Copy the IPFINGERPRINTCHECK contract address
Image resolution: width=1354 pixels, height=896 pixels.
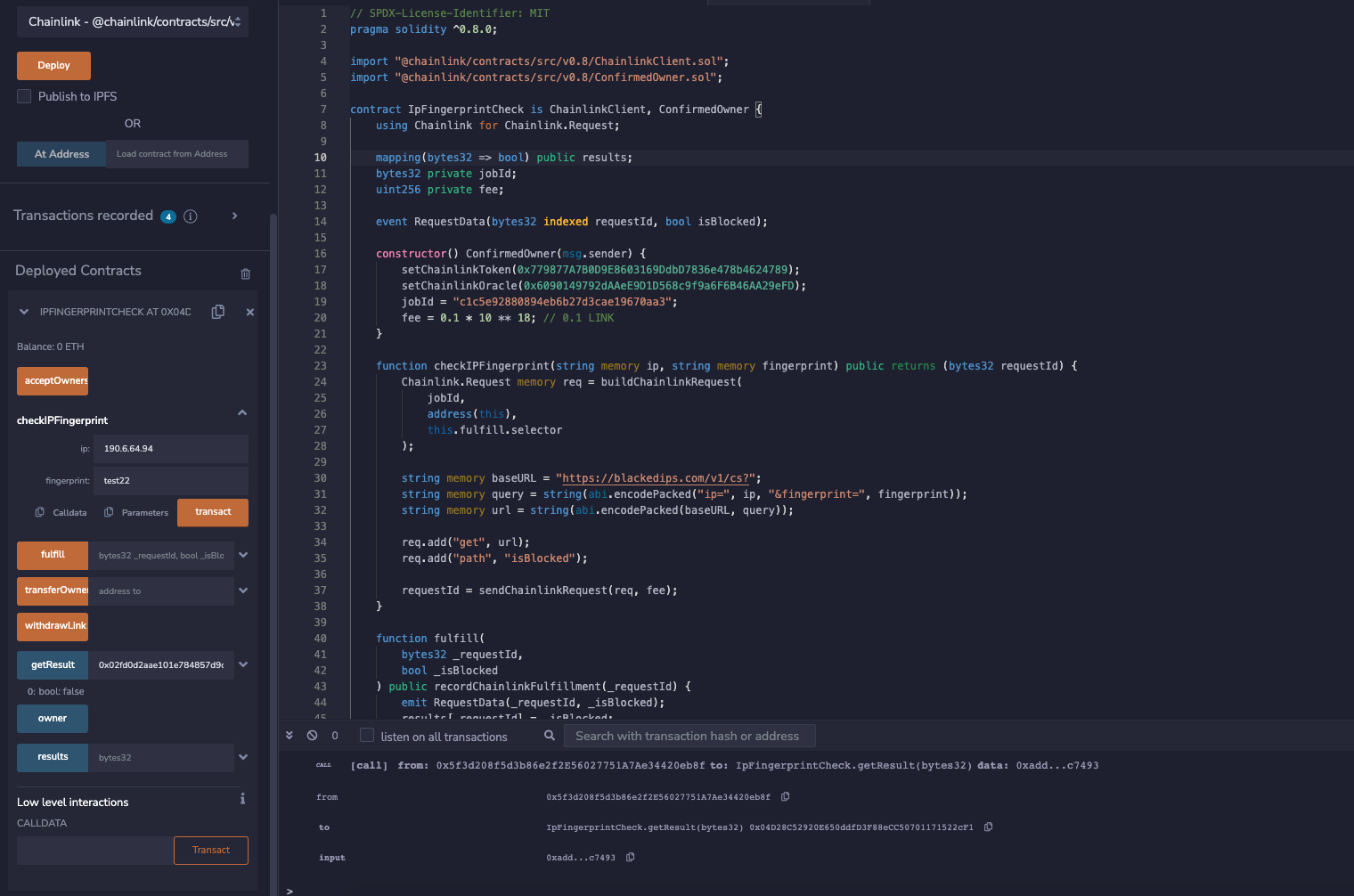(x=217, y=312)
